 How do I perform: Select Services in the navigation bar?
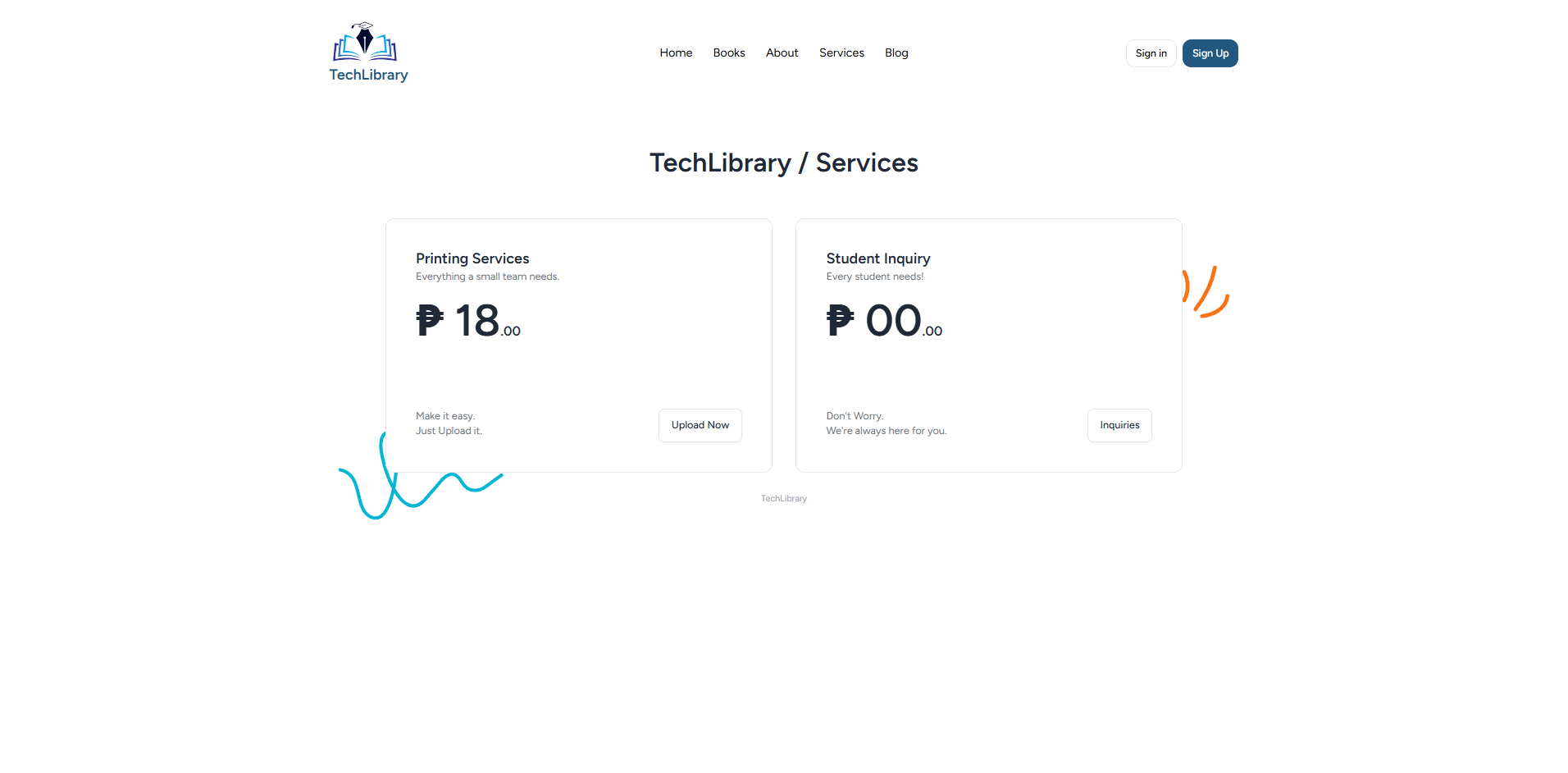[x=841, y=53]
